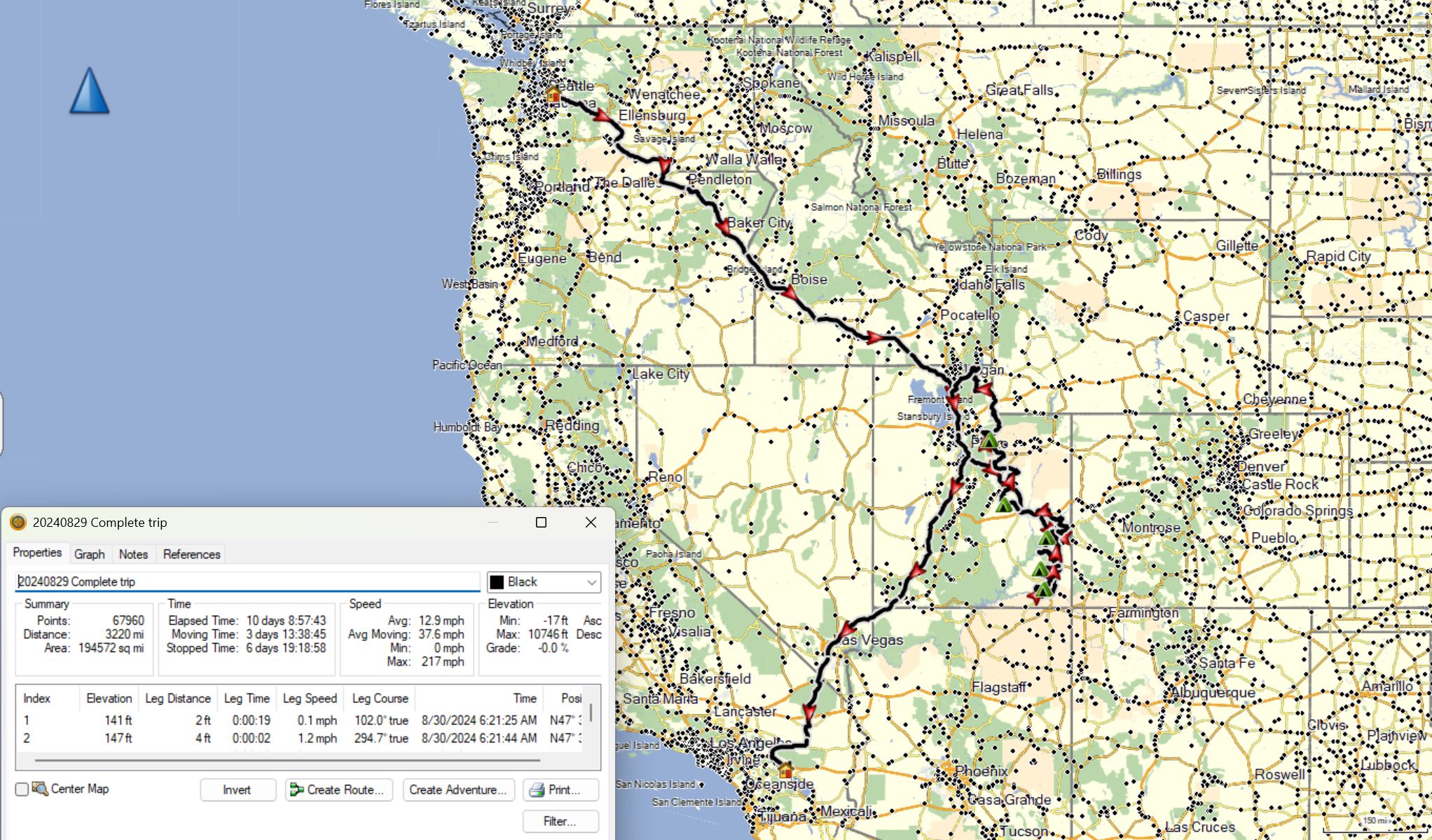Click the black color swatch in track color box
The height and width of the screenshot is (840, 1432).
497,582
